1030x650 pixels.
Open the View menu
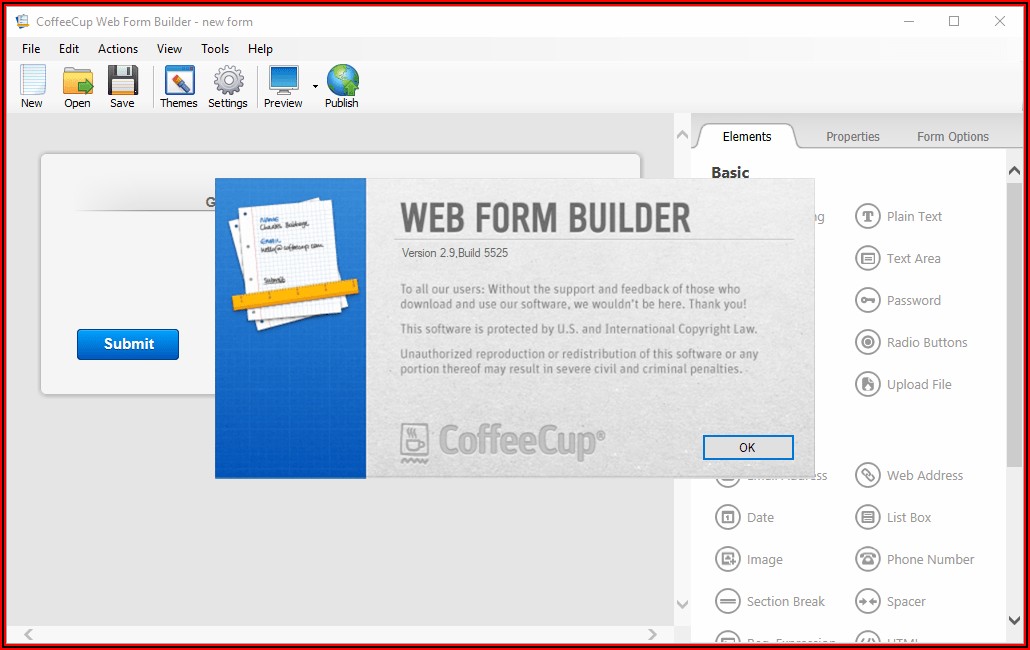tap(169, 49)
